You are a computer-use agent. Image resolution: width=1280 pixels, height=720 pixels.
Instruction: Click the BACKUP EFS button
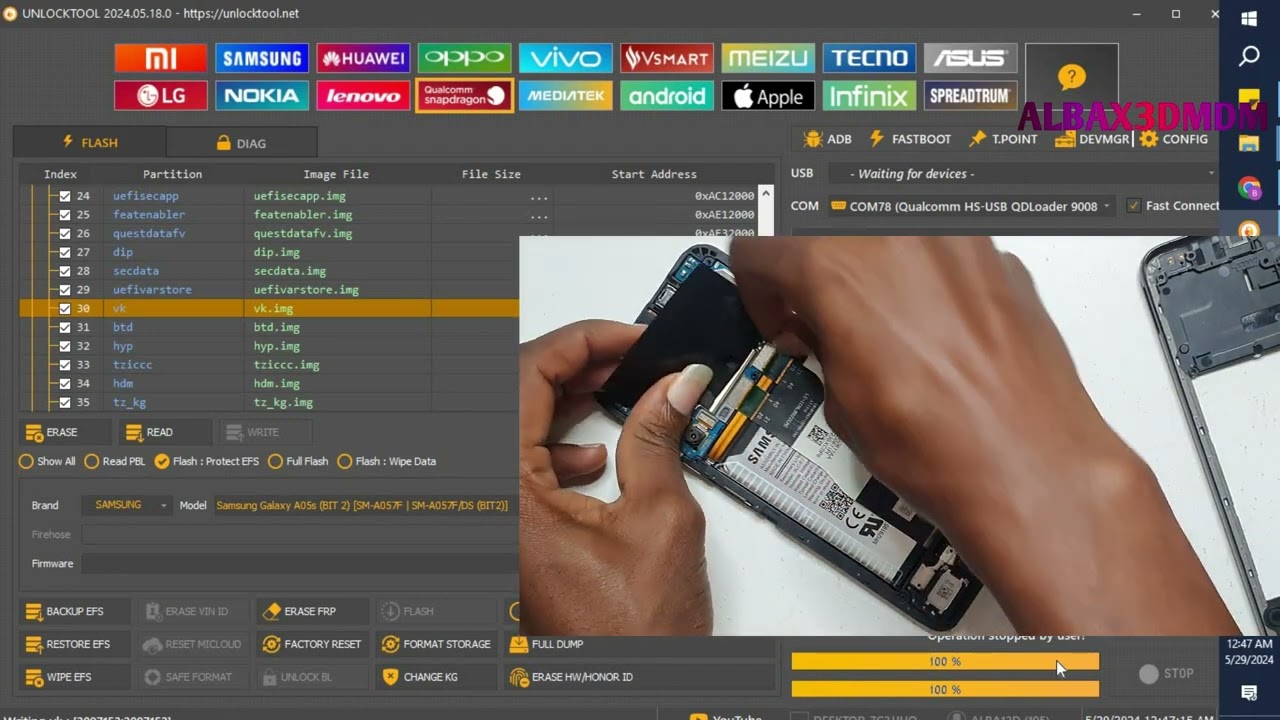pyautogui.click(x=75, y=611)
